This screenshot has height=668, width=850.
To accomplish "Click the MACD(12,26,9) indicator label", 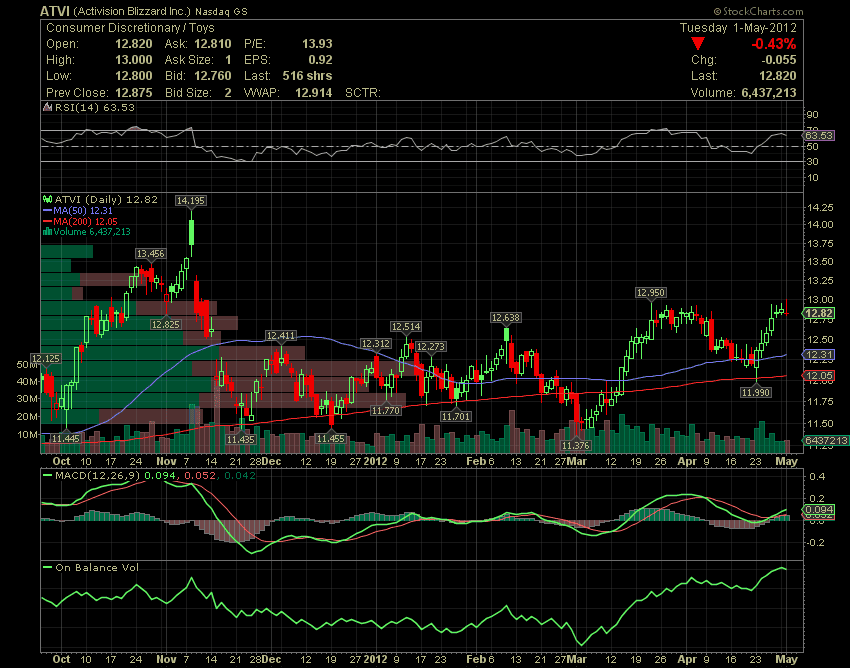I will point(98,476).
